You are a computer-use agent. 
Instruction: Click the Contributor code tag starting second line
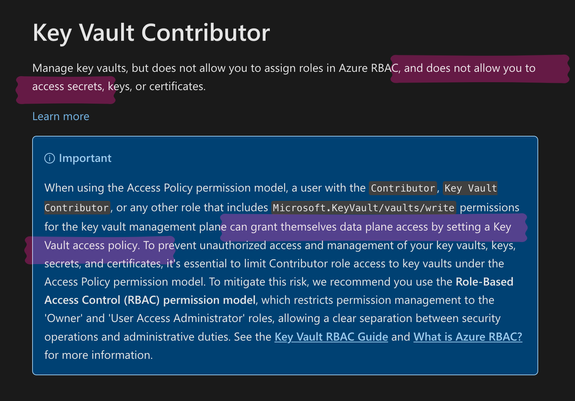(77, 207)
